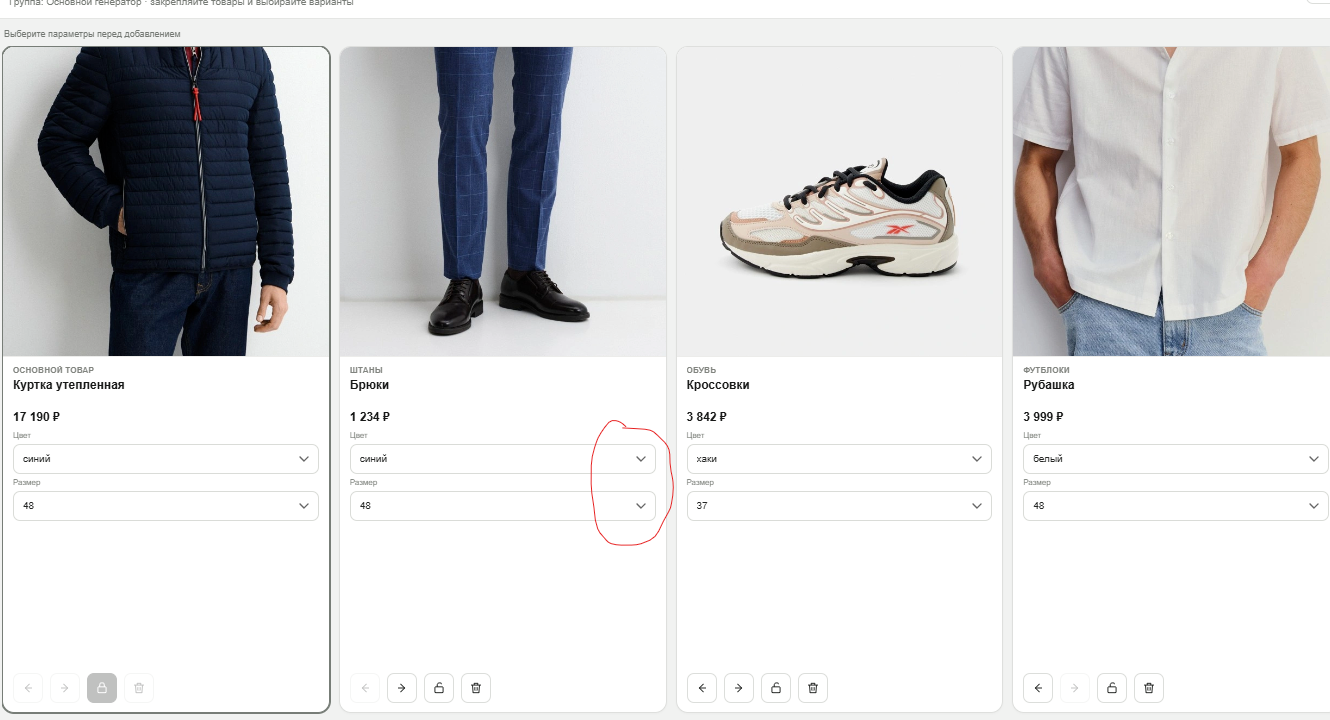Click the trash icon on the Куртка утепленная card
The image size is (1330, 720).
139,688
